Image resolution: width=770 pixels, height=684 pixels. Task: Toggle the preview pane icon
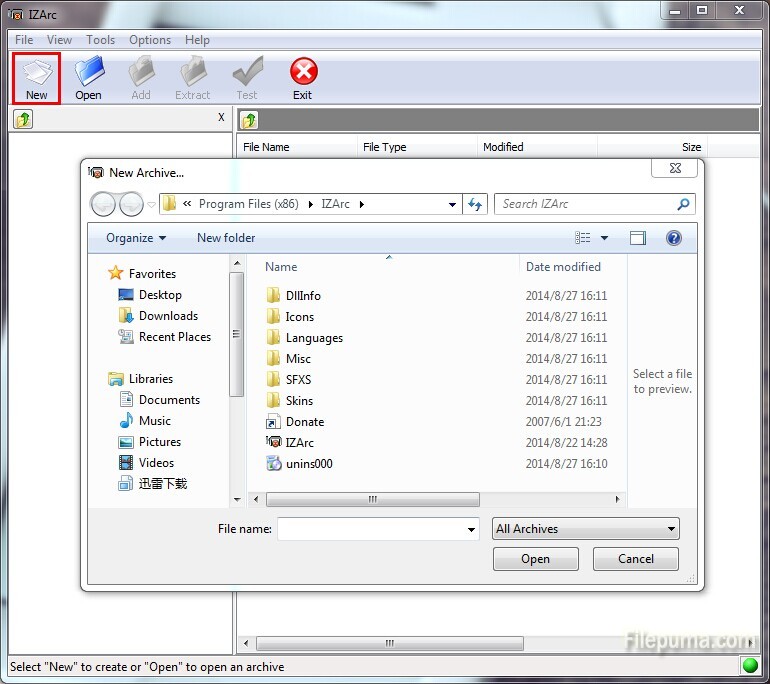pos(638,238)
